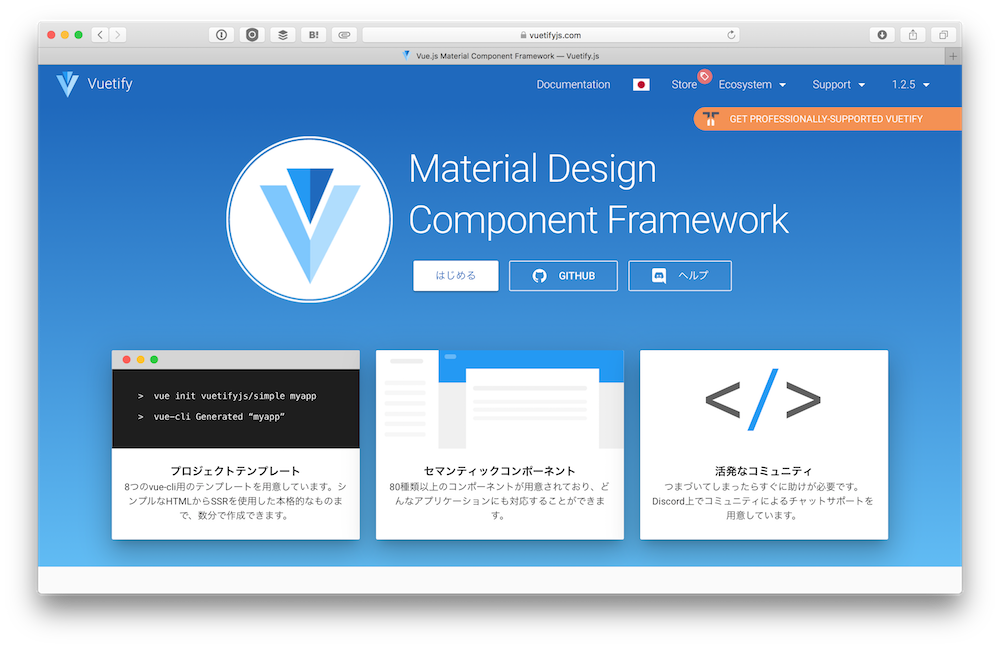
Task: Click the Vue.js tab favicon
Action: [x=406, y=55]
